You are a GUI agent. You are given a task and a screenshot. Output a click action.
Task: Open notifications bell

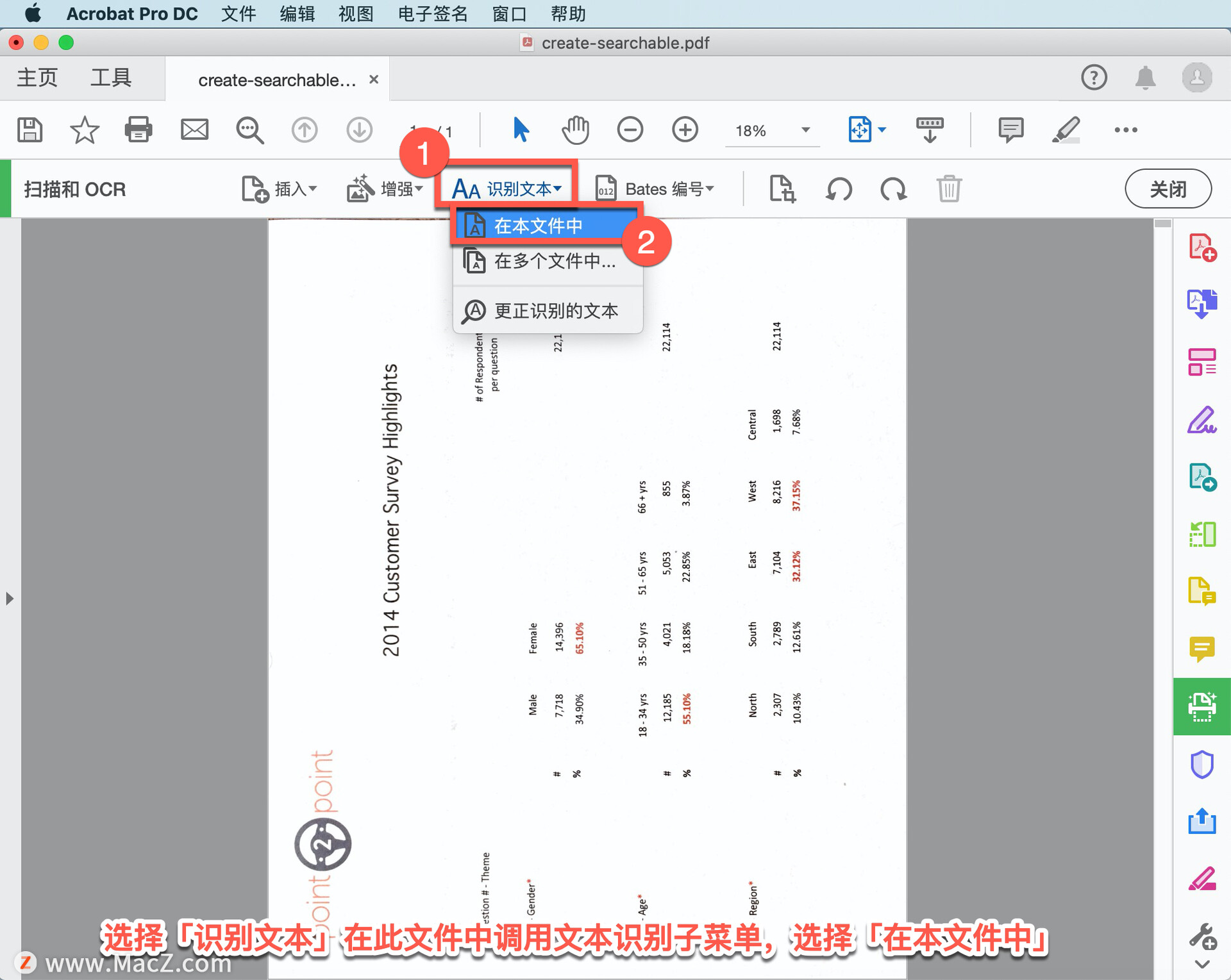tap(1146, 78)
